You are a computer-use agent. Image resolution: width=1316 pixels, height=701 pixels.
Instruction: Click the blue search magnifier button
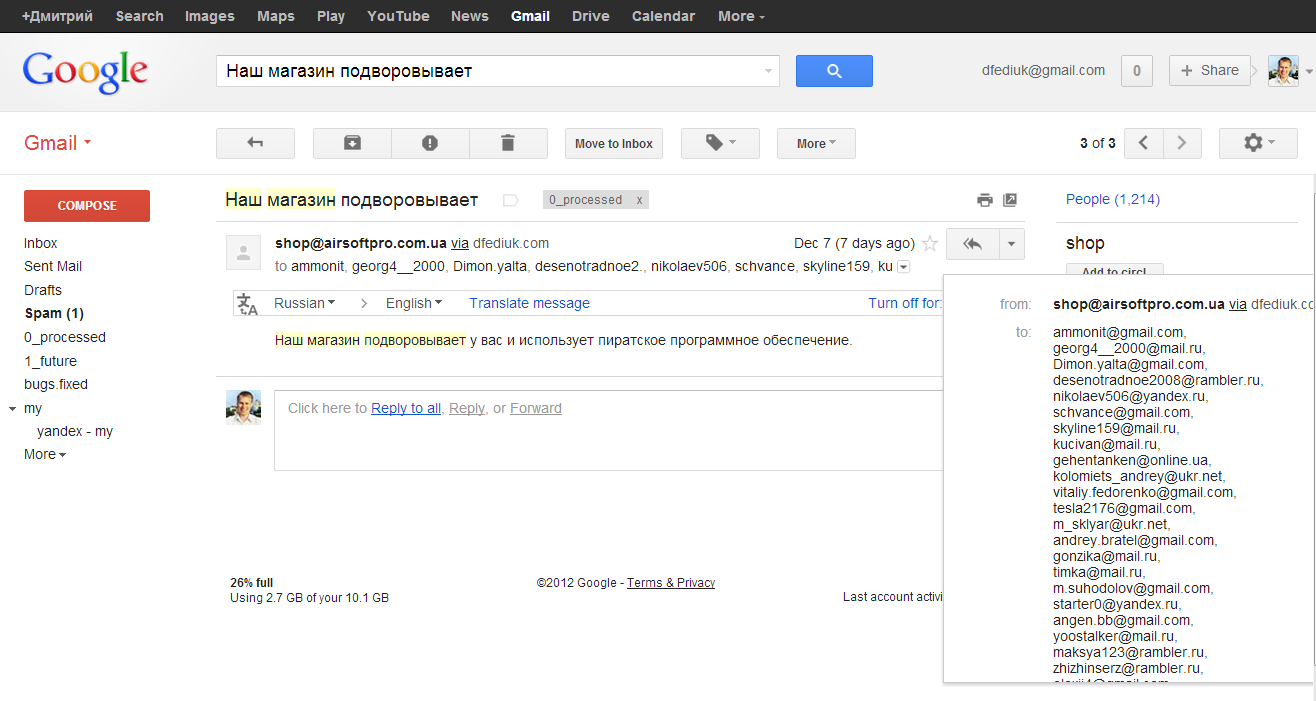pos(834,71)
